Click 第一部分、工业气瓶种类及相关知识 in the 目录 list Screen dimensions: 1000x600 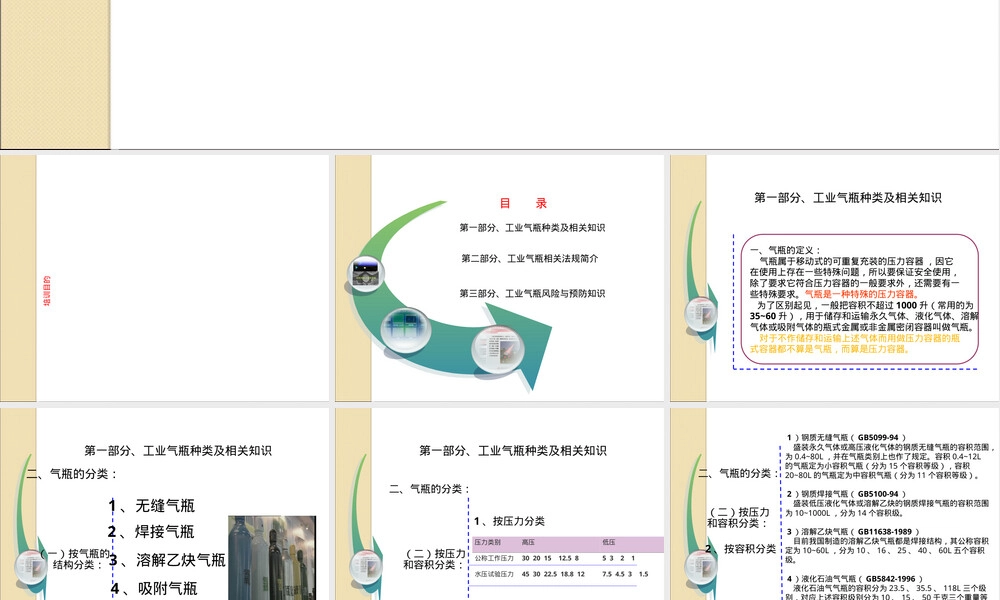[532, 228]
